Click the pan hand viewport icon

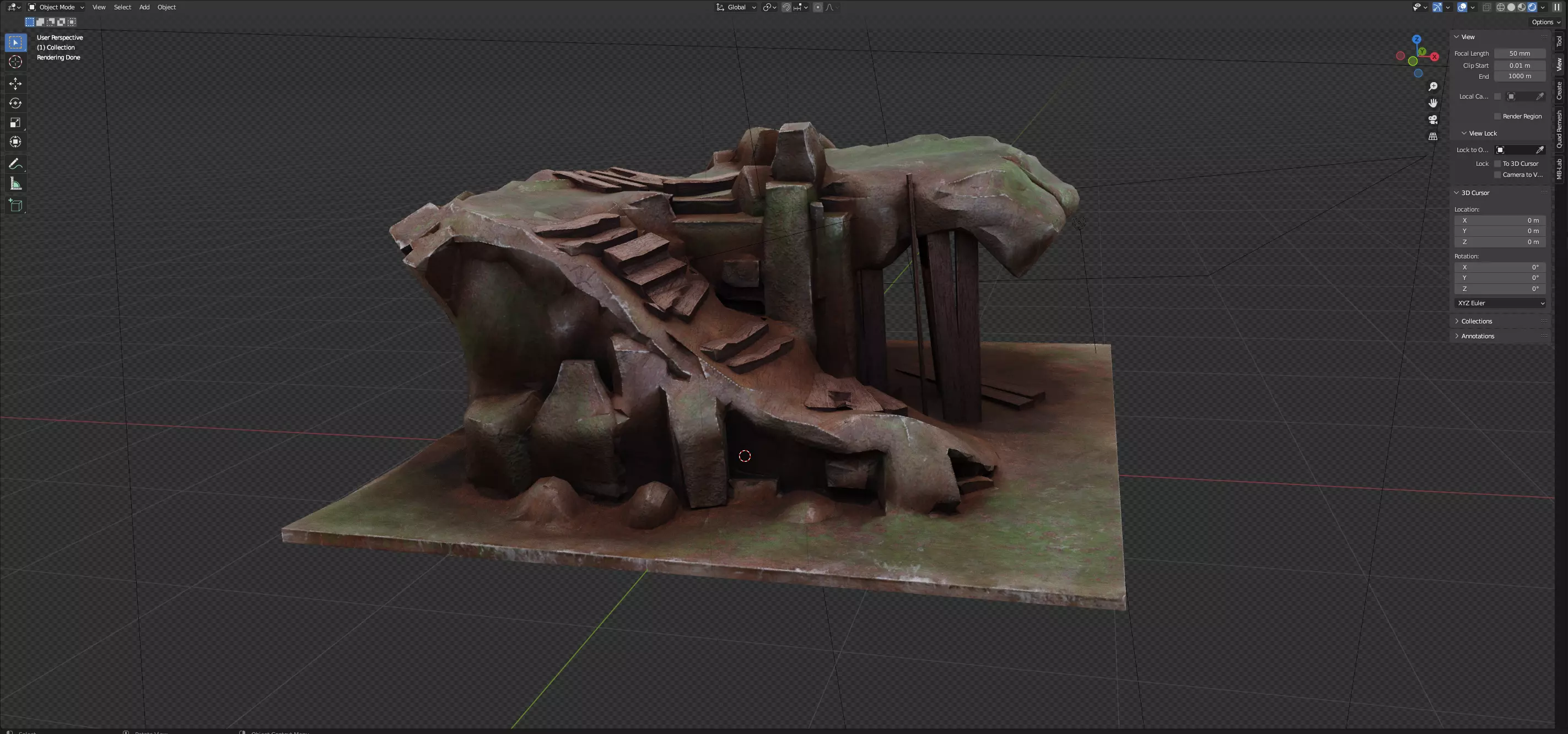pos(1433,103)
